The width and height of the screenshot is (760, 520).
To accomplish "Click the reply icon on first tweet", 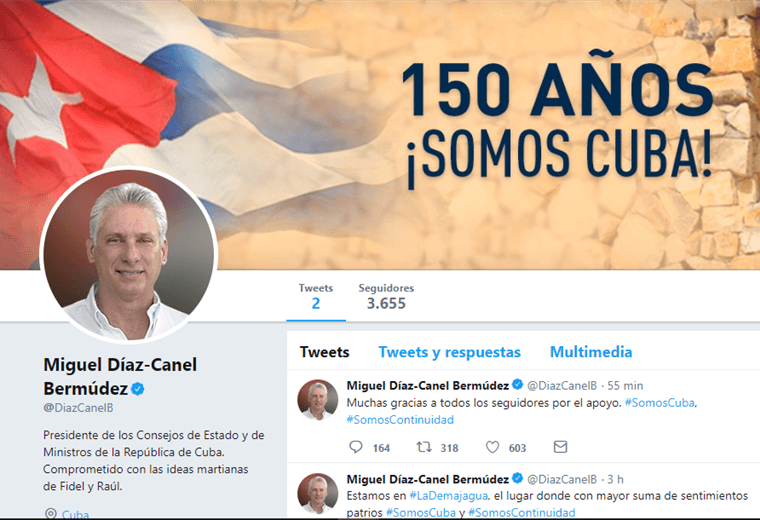I will [x=356, y=447].
